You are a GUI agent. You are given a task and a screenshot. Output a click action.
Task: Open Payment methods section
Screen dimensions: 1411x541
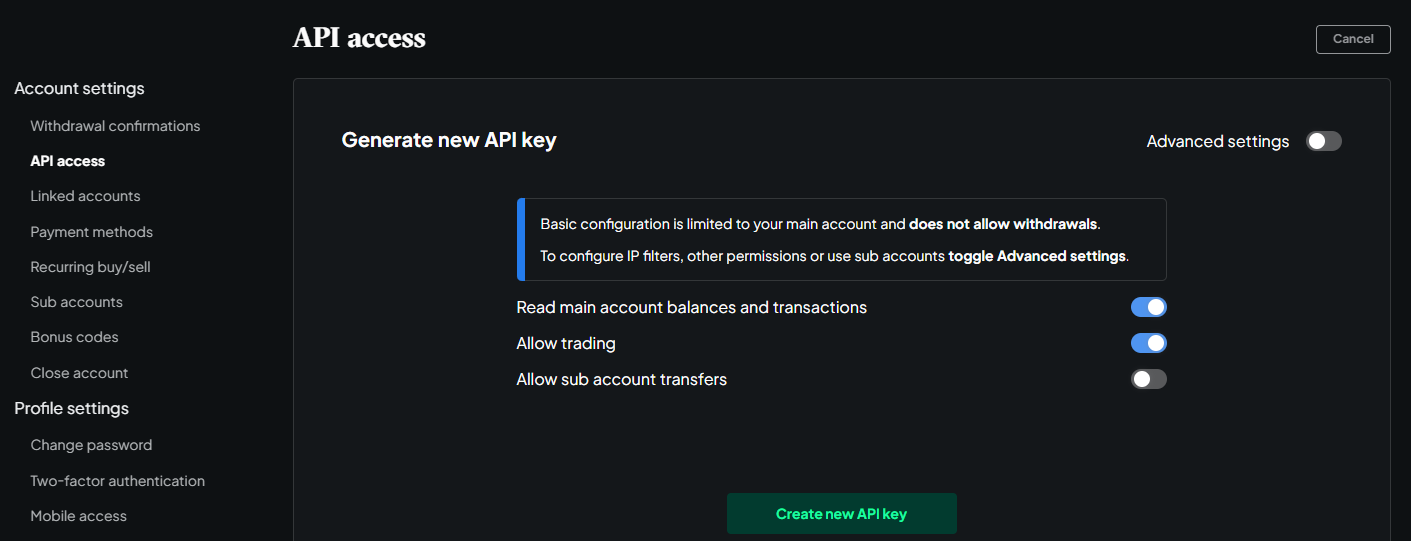tap(91, 232)
